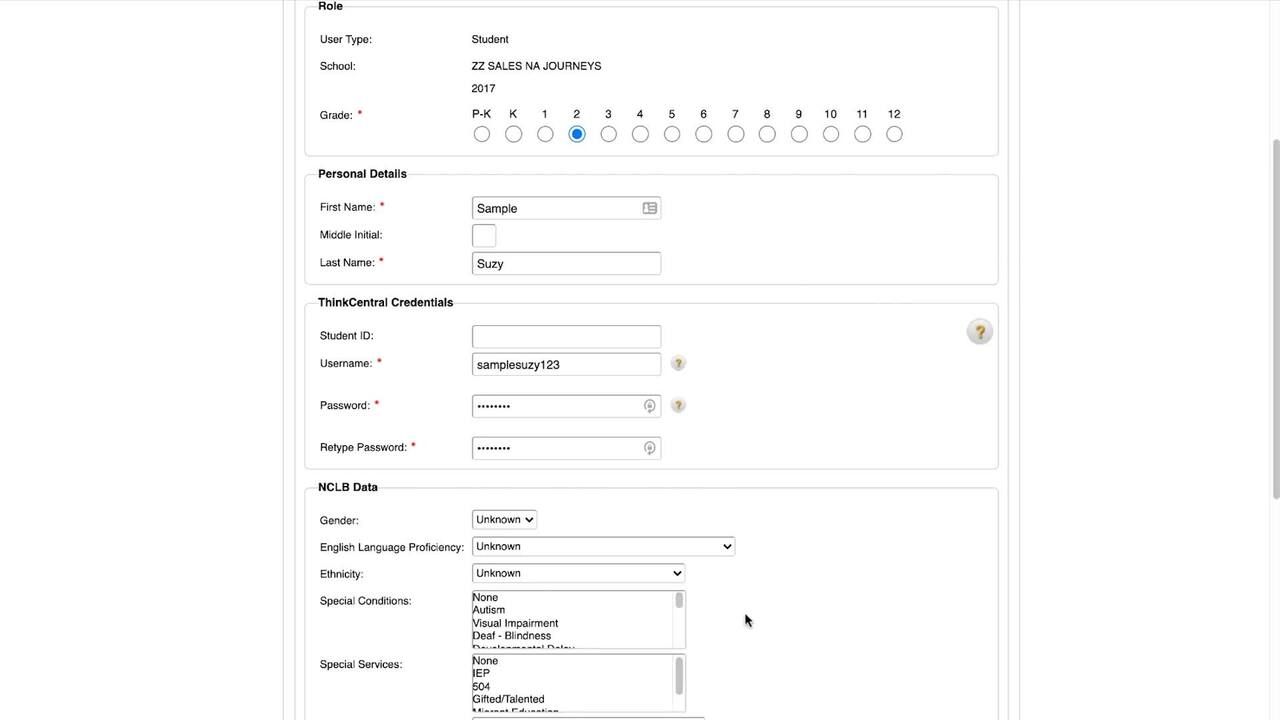Open the Ethnicity dropdown
Viewport: 1280px width, 720px height.
[578, 574]
